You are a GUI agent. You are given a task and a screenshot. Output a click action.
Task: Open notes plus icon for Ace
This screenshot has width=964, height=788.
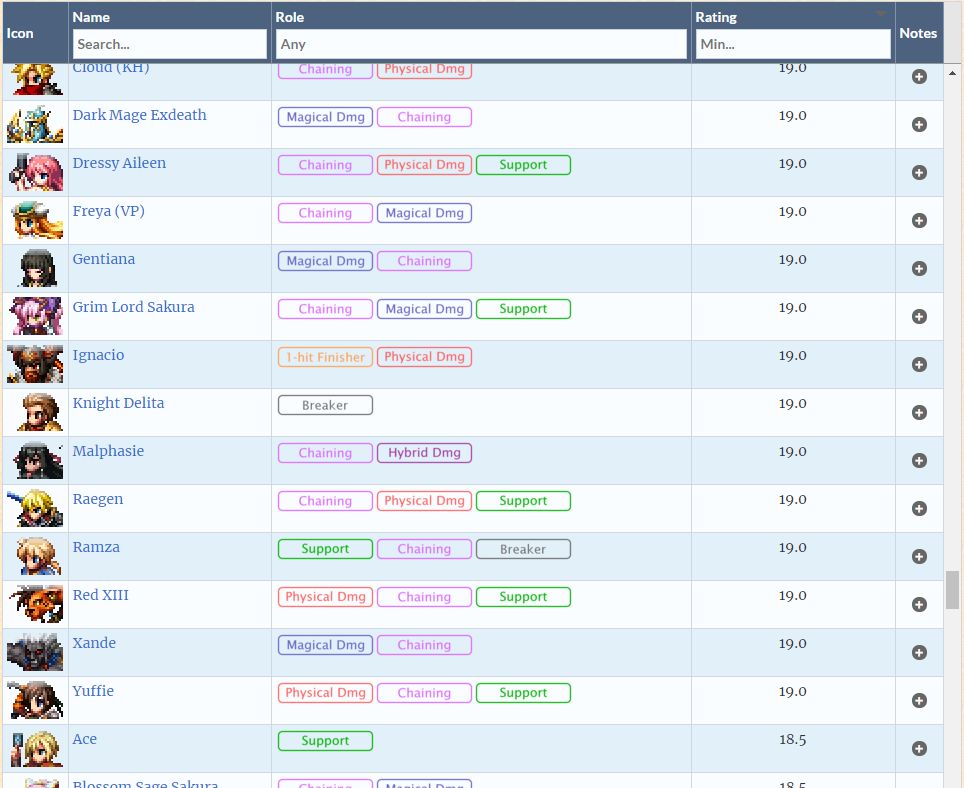tap(919, 748)
